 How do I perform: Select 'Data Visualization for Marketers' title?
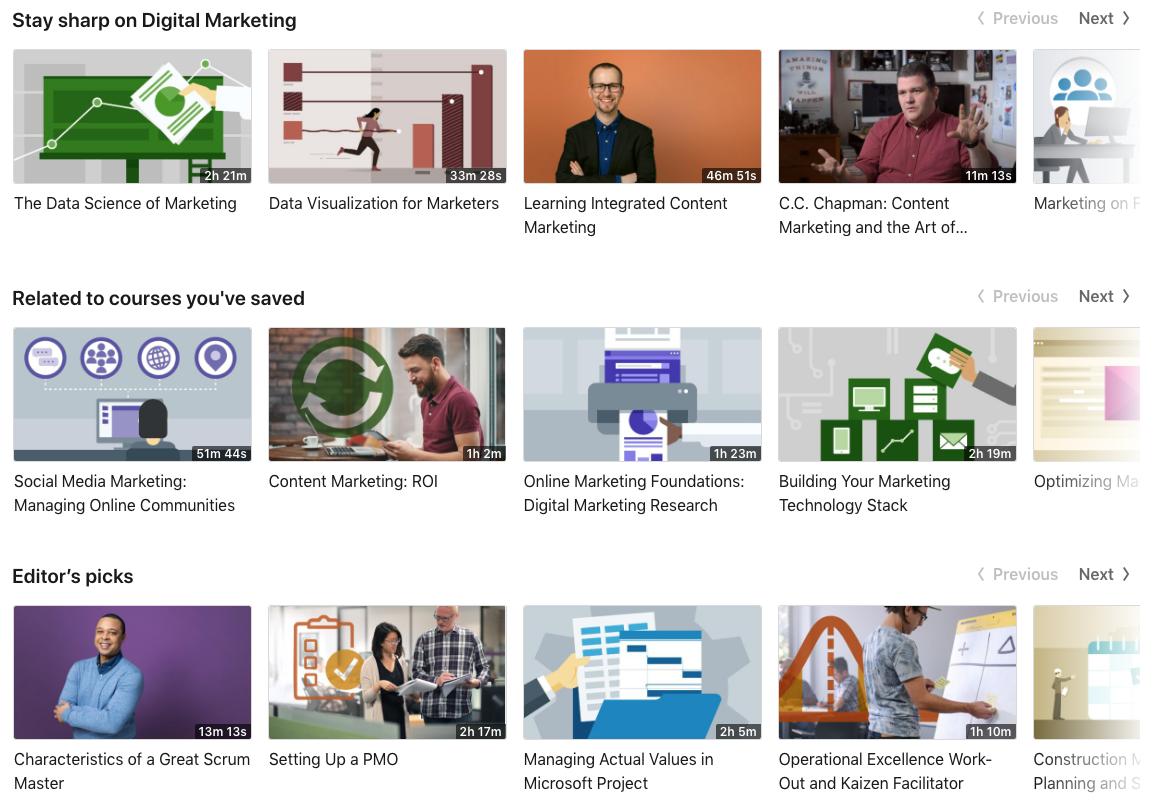[384, 203]
